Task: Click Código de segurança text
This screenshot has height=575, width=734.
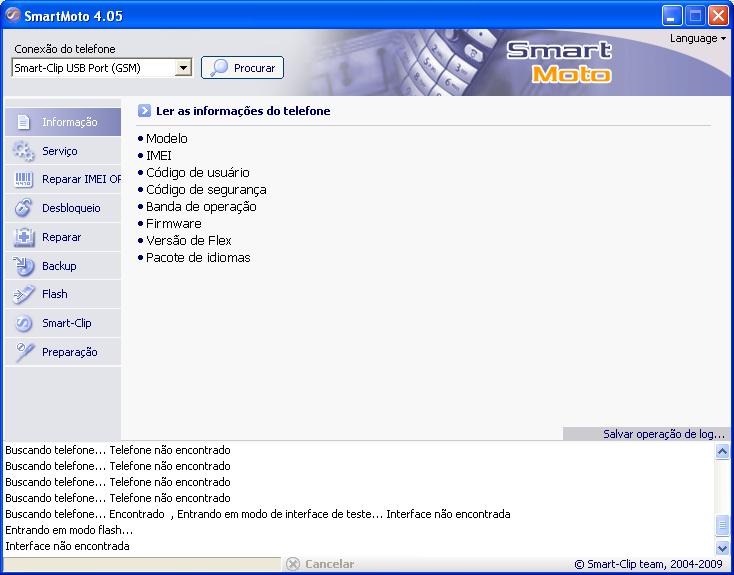Action: click(x=206, y=190)
